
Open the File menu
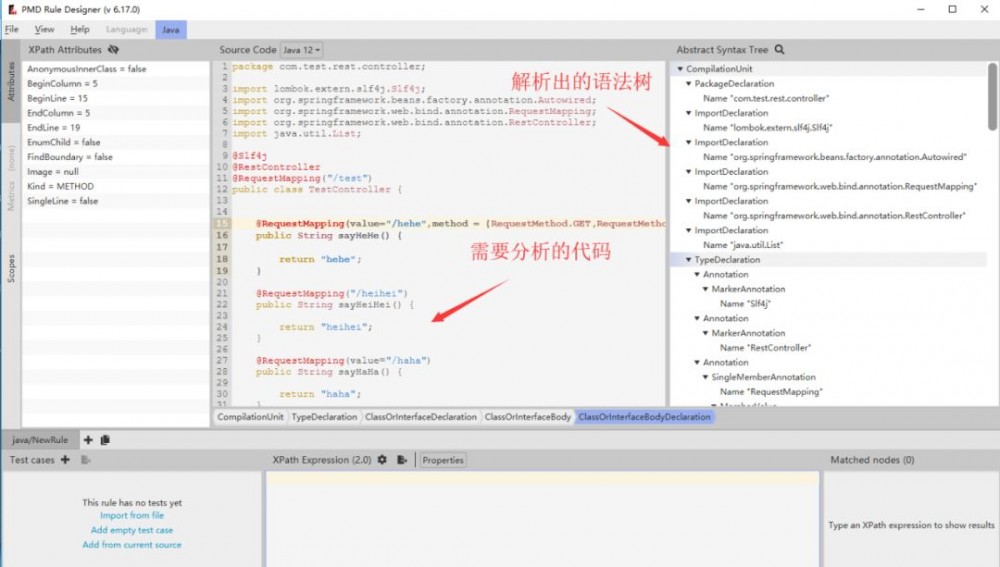tap(11, 29)
